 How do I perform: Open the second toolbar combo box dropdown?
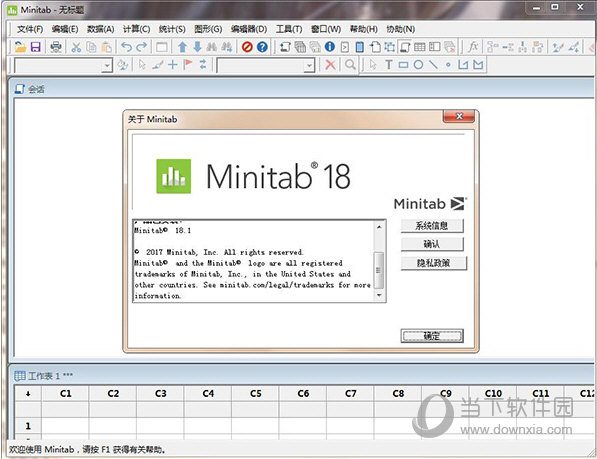(310, 65)
